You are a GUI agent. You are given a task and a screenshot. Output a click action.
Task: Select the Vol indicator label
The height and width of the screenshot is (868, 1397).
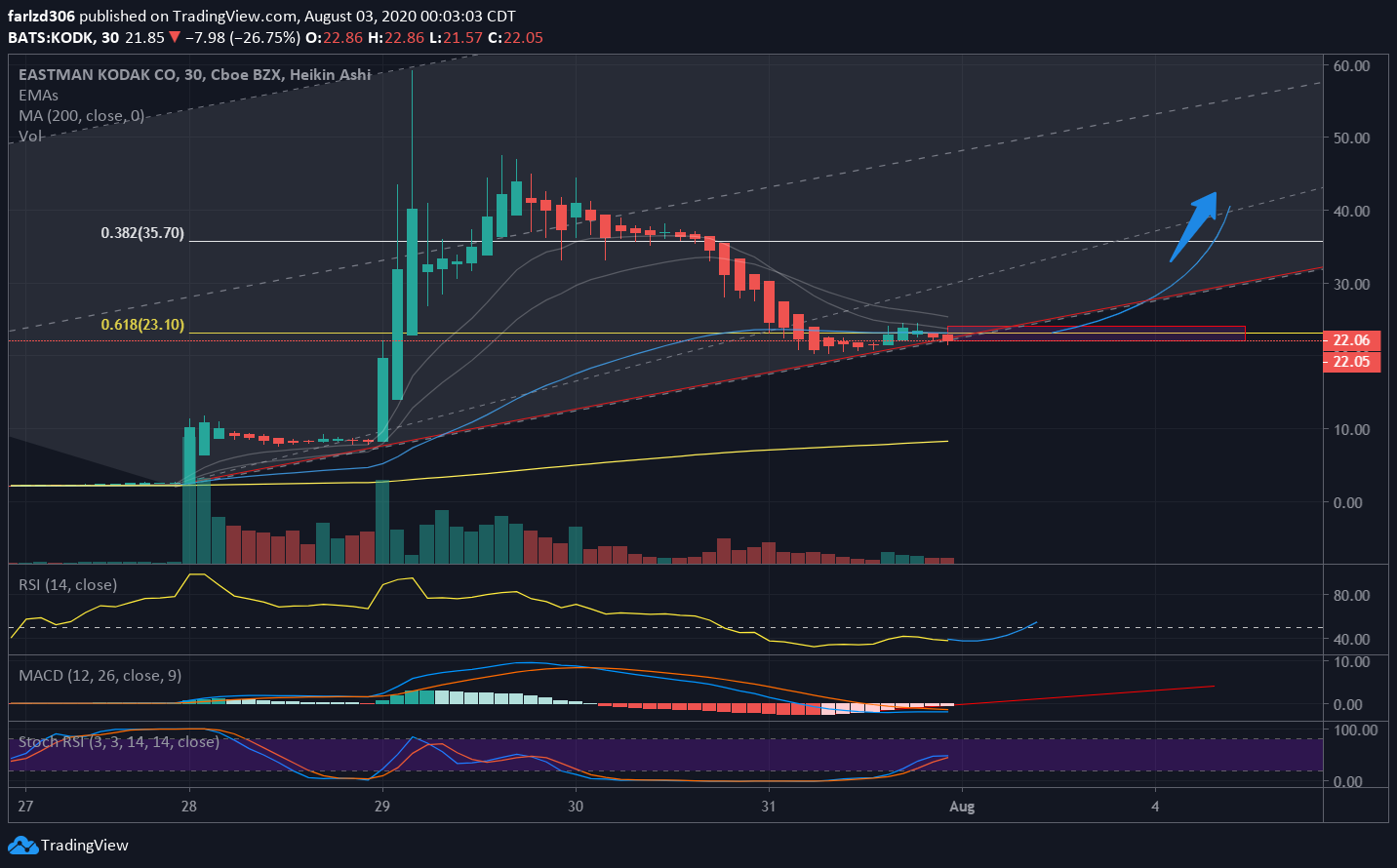click(x=30, y=136)
